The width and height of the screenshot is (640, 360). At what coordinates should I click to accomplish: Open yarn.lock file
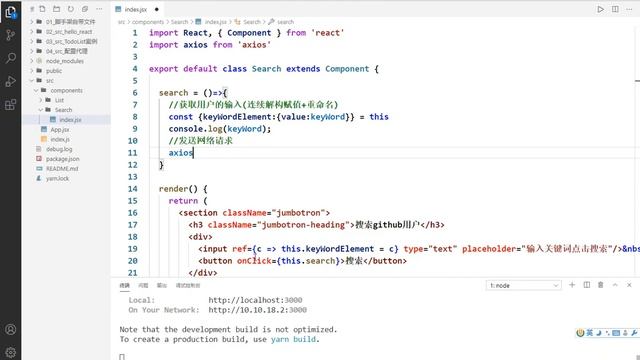57,178
